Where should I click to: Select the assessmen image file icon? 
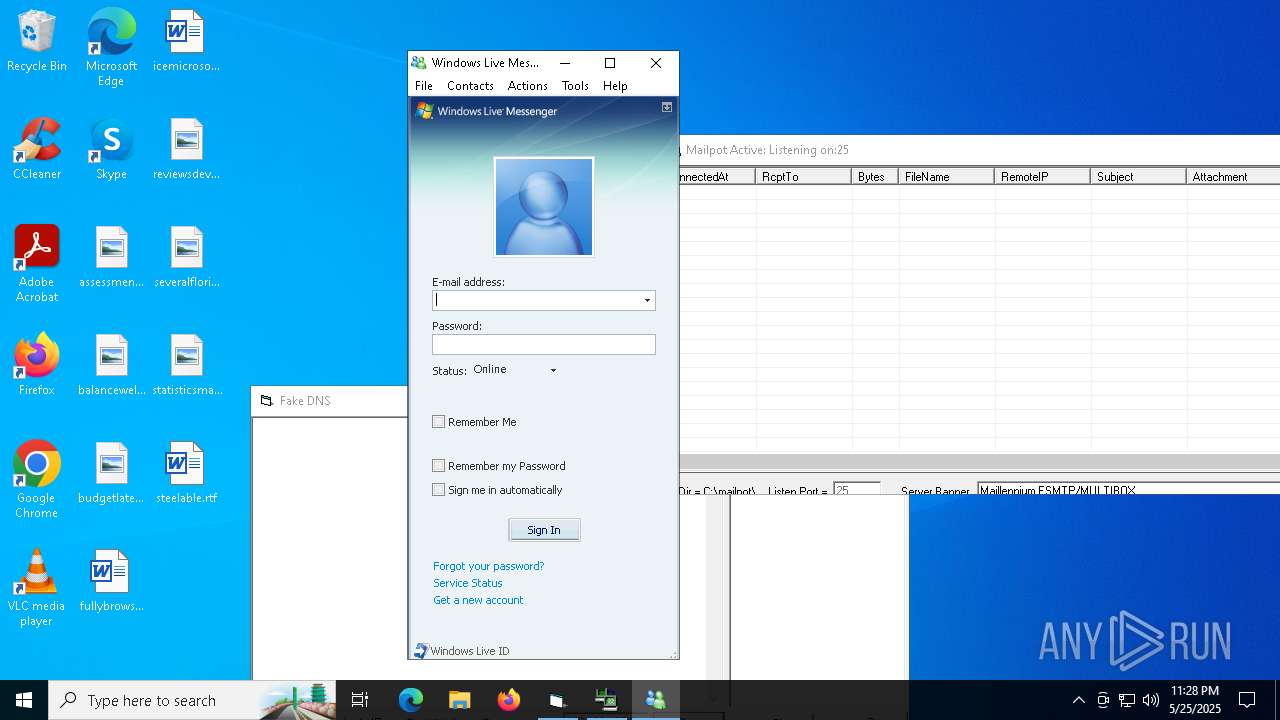click(x=111, y=258)
